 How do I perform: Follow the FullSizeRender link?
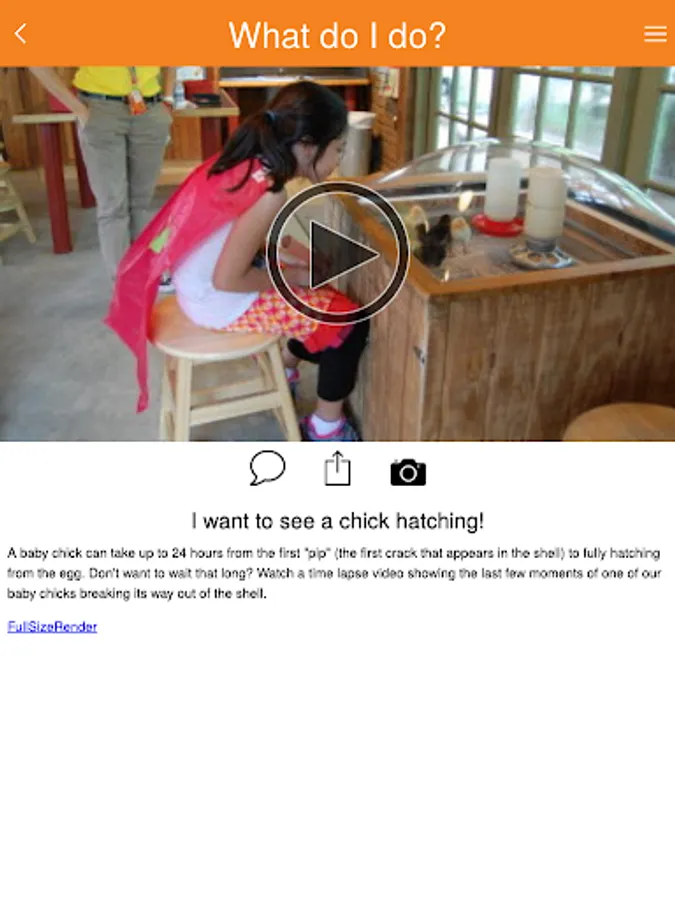pyautogui.click(x=52, y=626)
